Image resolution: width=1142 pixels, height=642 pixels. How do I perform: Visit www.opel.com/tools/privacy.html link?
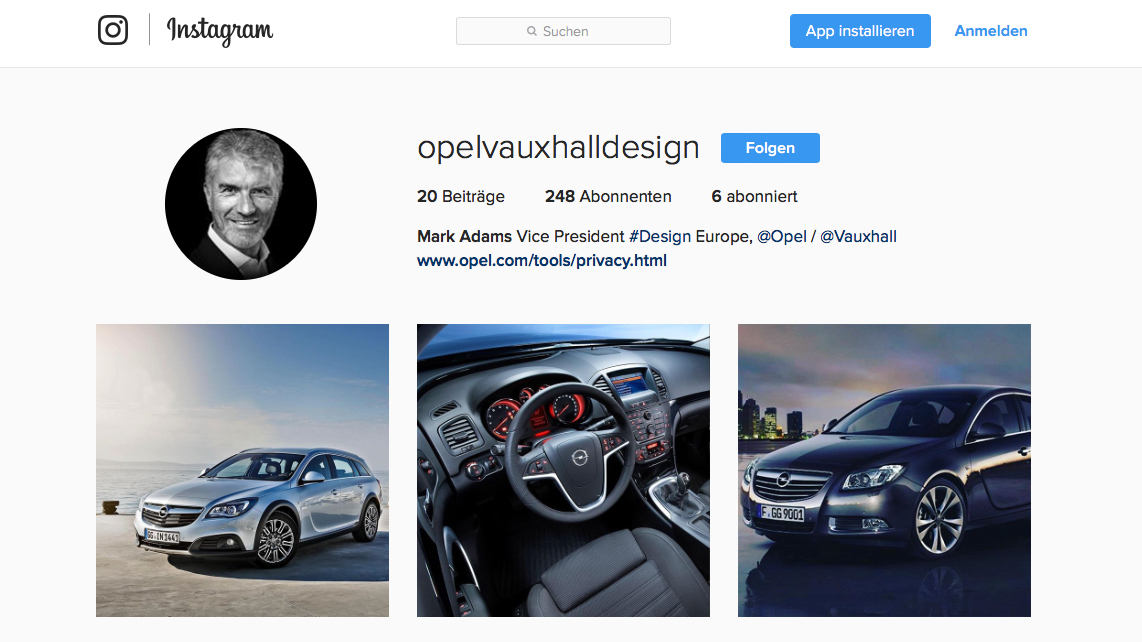pyautogui.click(x=542, y=261)
